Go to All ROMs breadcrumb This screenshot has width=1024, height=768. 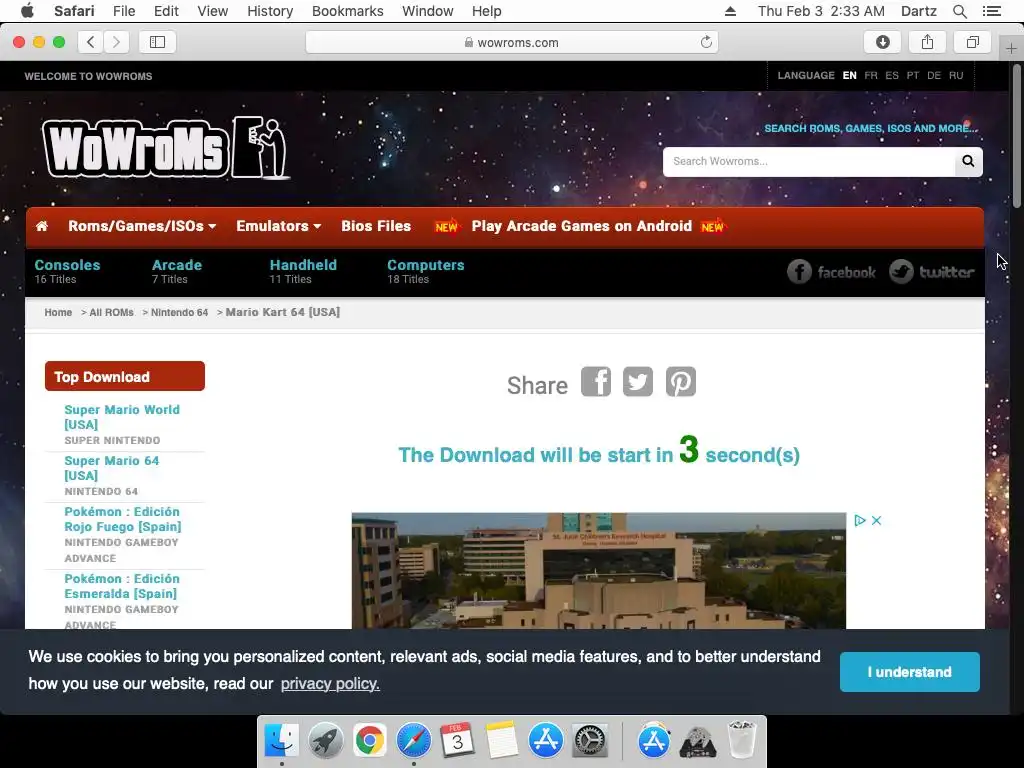[111, 312]
